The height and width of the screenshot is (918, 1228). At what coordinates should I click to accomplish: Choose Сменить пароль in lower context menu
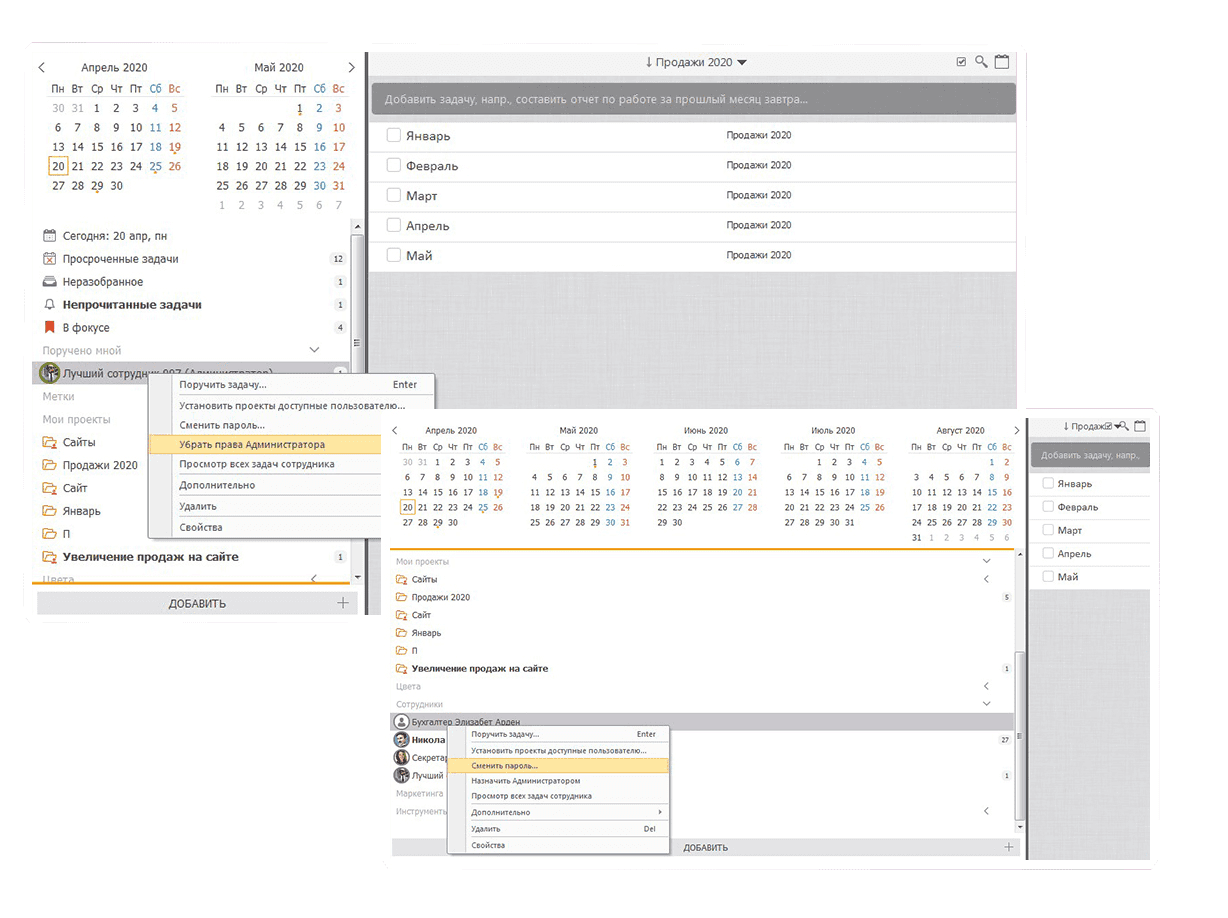click(x=558, y=765)
